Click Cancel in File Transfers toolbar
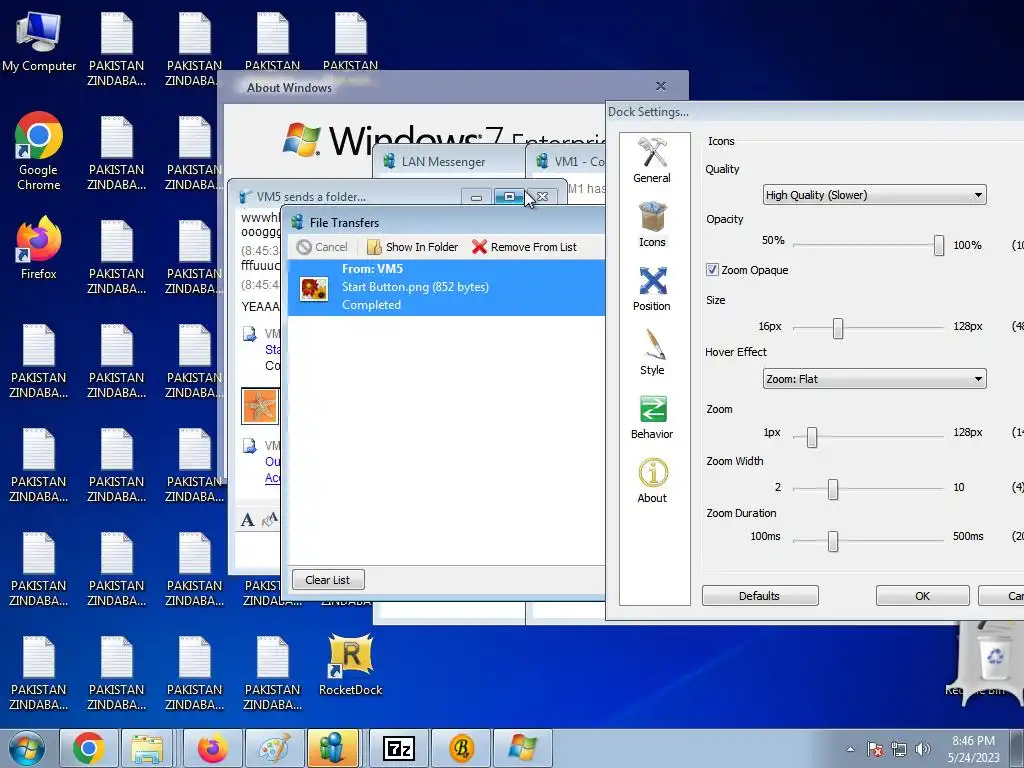This screenshot has width=1024, height=768. pos(322,247)
